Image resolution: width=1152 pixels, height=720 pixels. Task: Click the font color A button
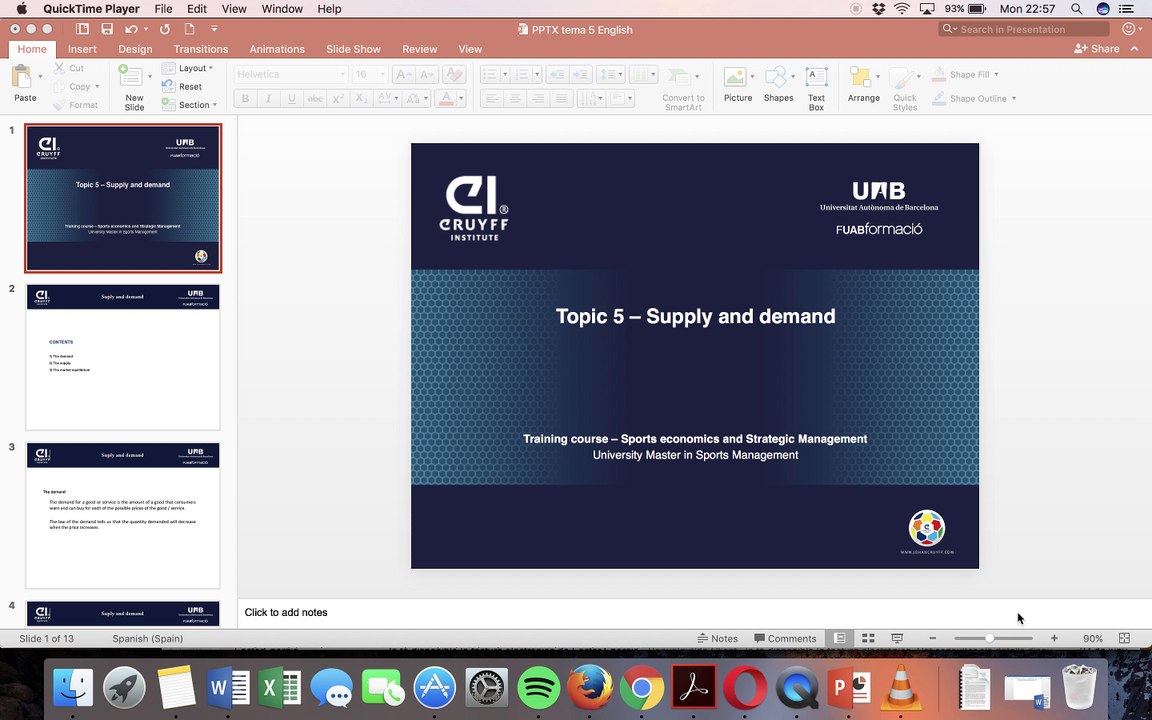(446, 98)
